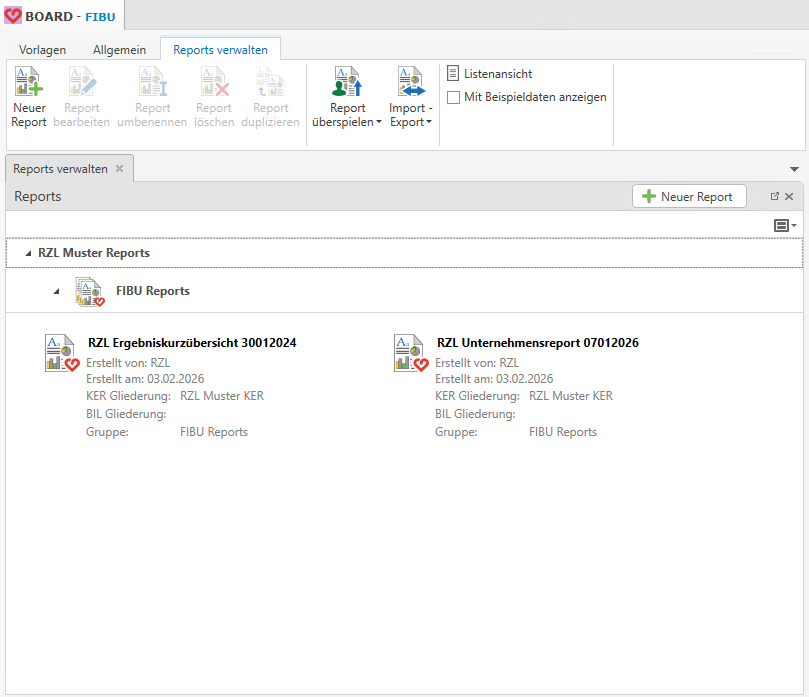Enable Mit Beispieldaten anzeigen checkbox

pyautogui.click(x=454, y=97)
